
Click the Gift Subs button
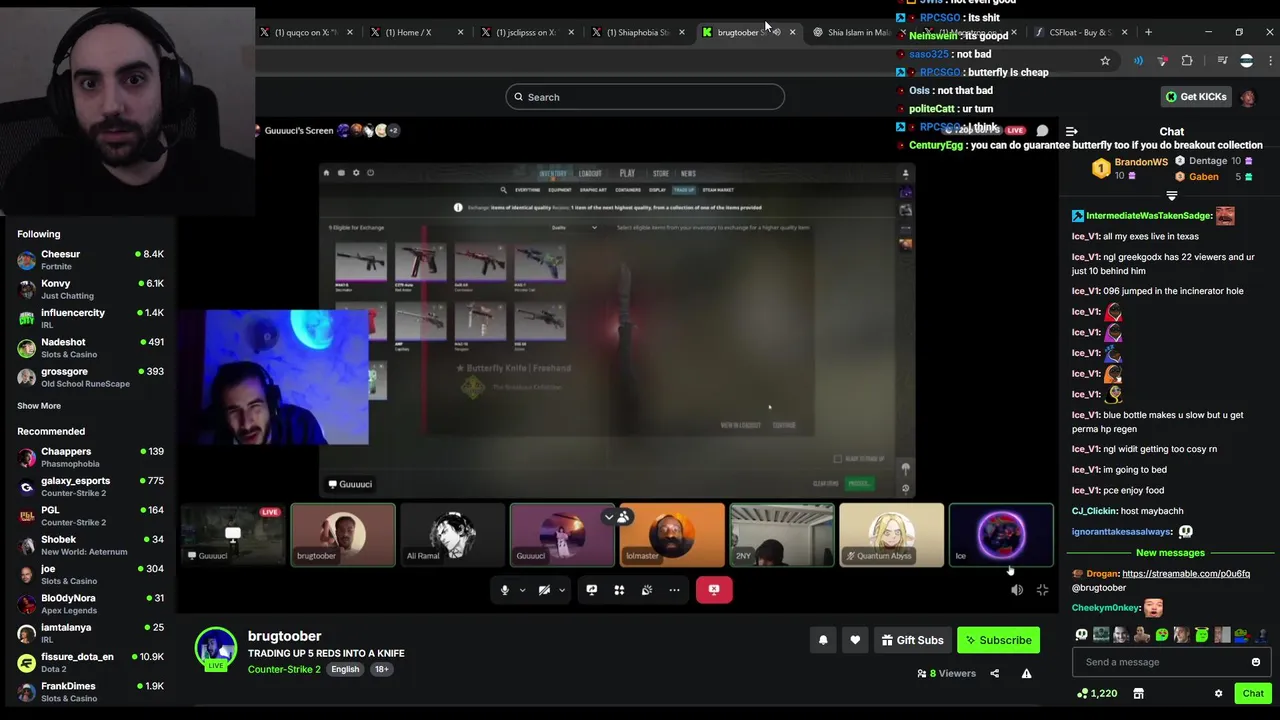913,640
